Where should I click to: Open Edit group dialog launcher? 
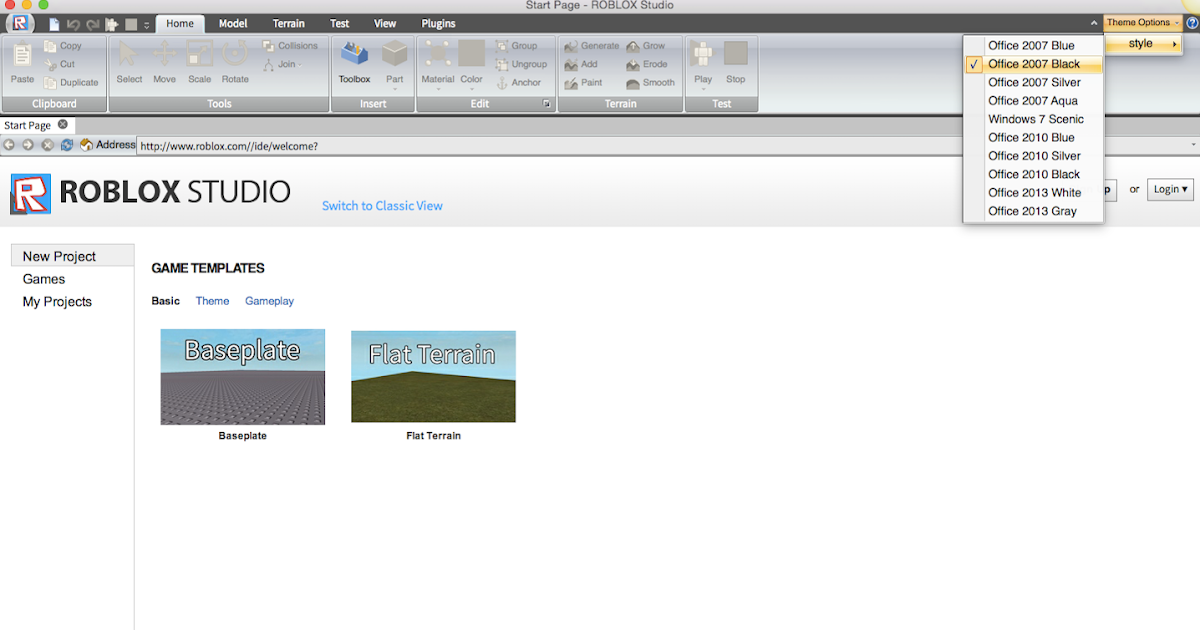click(547, 104)
